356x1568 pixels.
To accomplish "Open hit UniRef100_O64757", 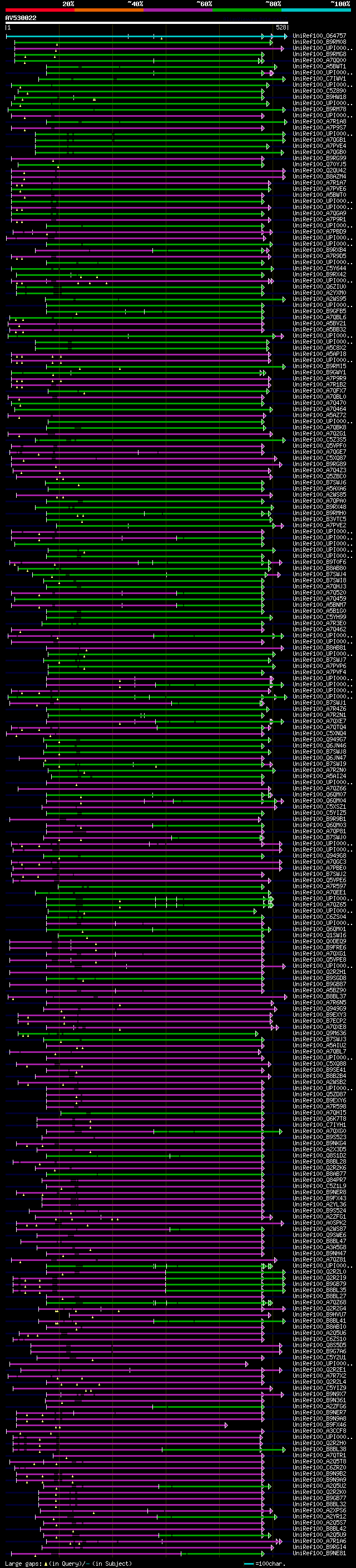I will [319, 36].
